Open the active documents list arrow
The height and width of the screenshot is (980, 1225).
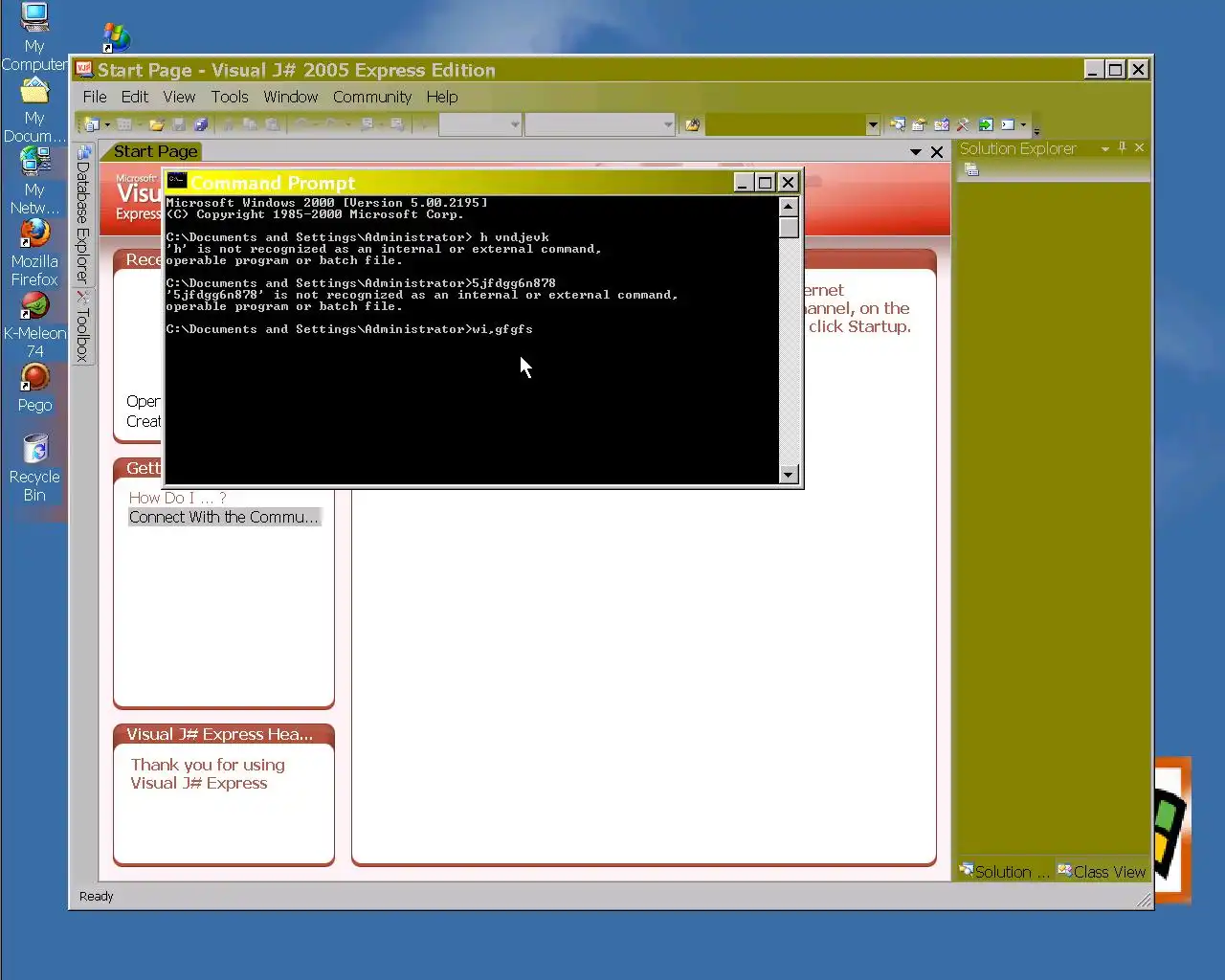(x=916, y=152)
